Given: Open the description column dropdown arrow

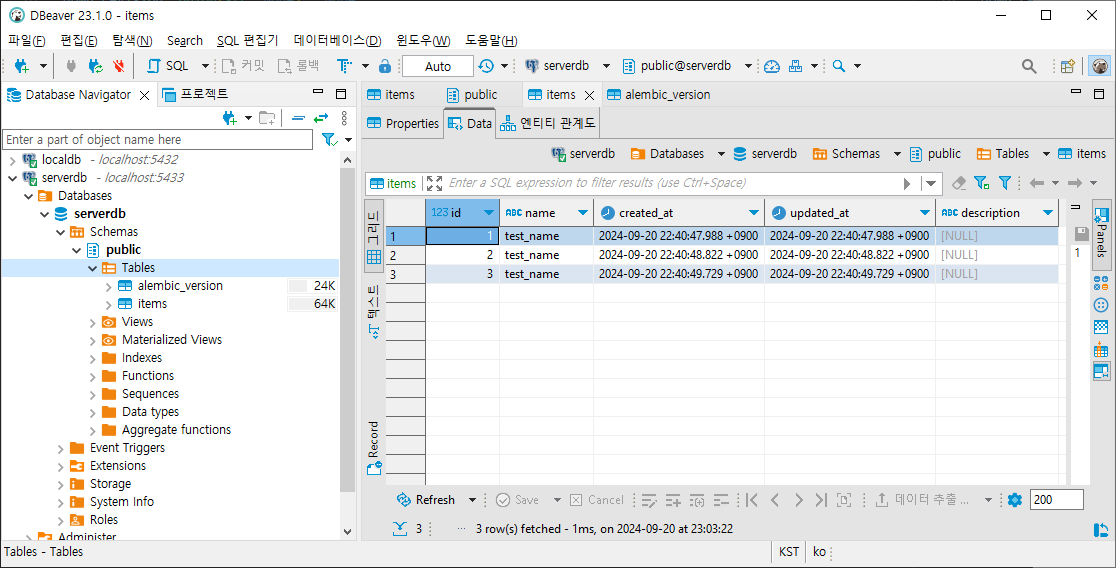Looking at the screenshot, I should [1048, 213].
